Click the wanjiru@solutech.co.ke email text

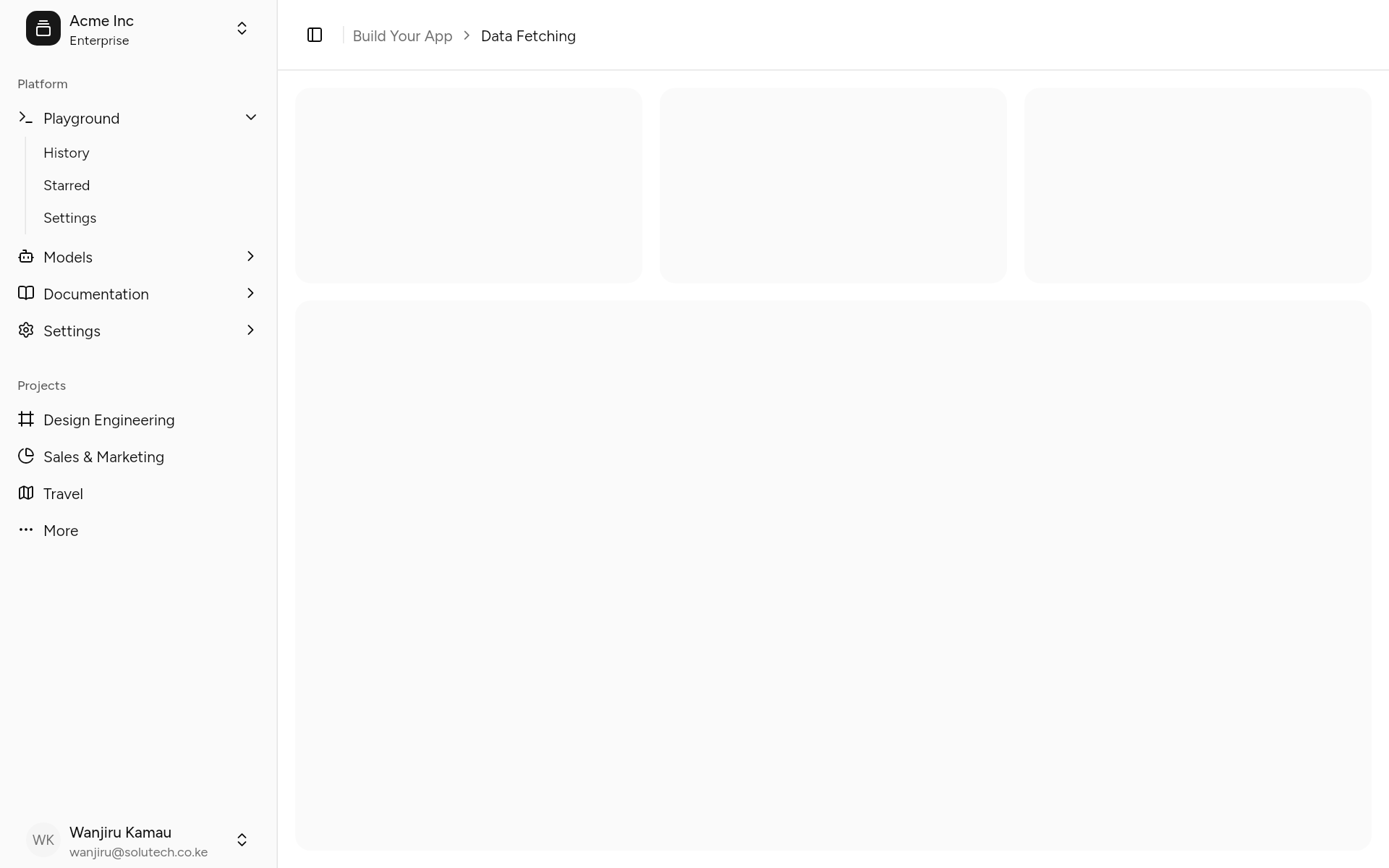click(x=138, y=852)
